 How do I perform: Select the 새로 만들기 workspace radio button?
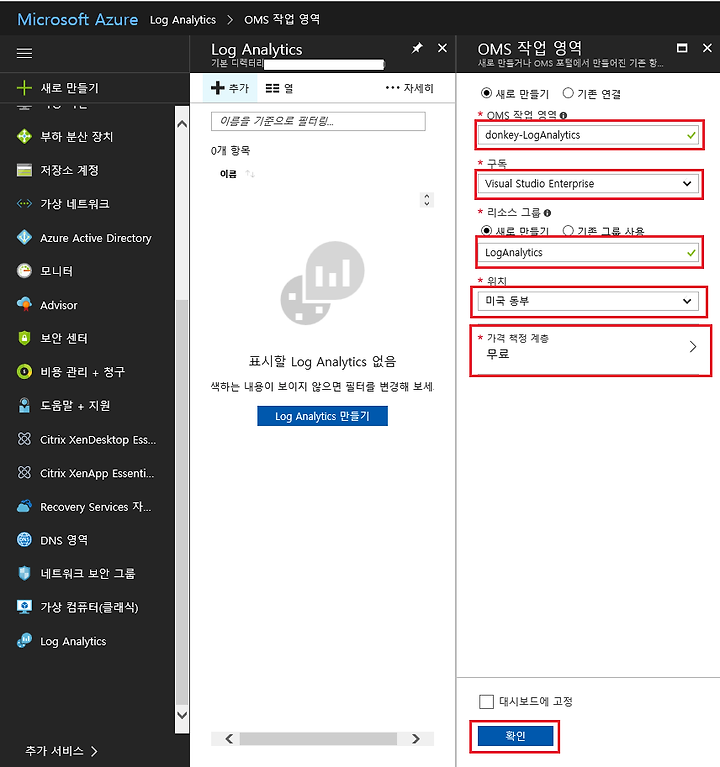[486, 93]
